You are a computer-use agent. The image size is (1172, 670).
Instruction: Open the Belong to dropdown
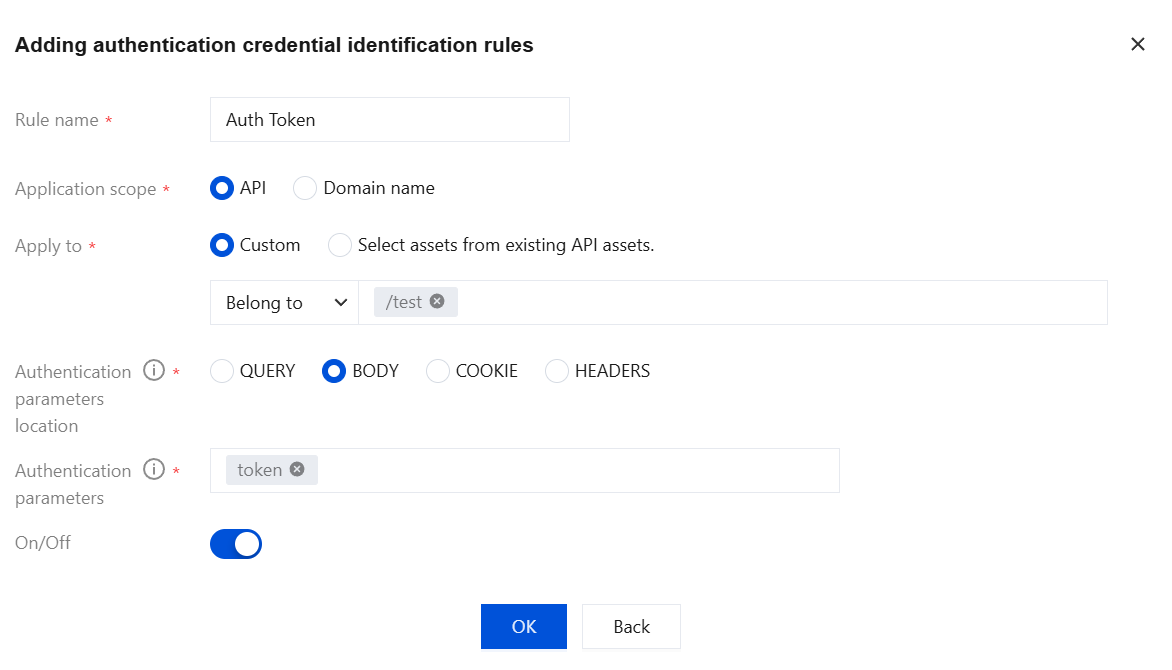coord(285,303)
